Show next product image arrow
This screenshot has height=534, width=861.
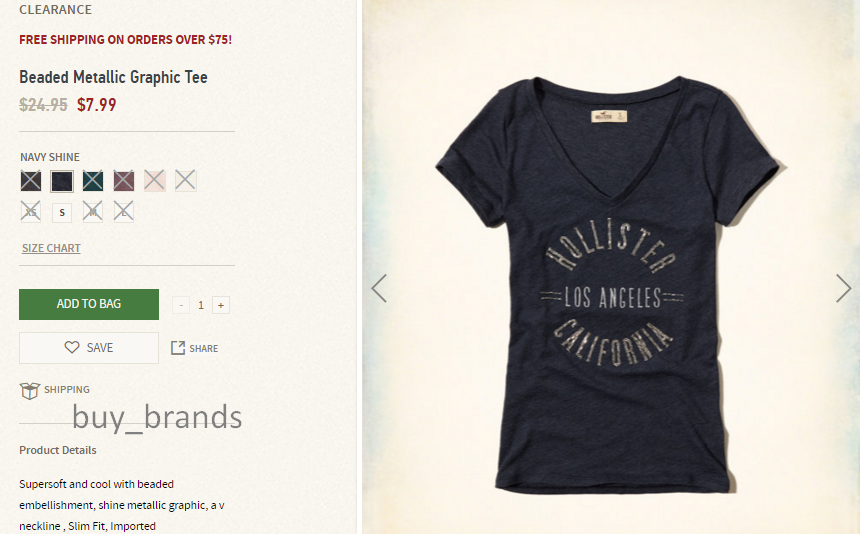pyautogui.click(x=843, y=288)
